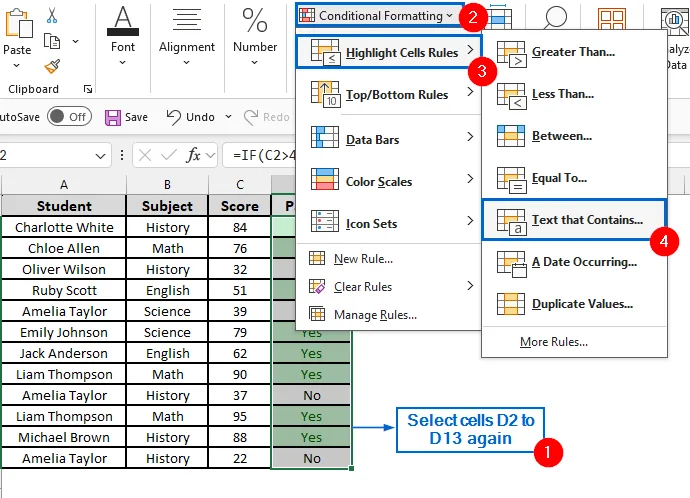
Task: Click the score cell with value 84
Action: (x=240, y=227)
